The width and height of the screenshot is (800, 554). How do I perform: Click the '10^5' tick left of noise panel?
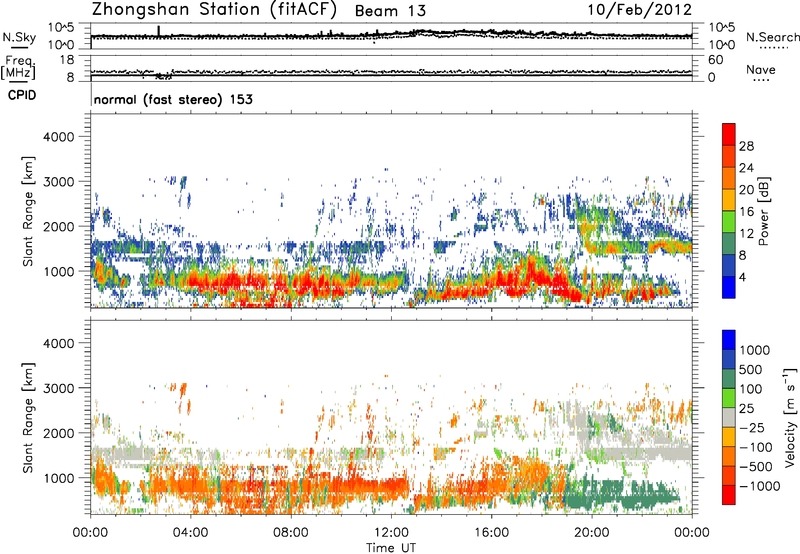[x=61, y=28]
